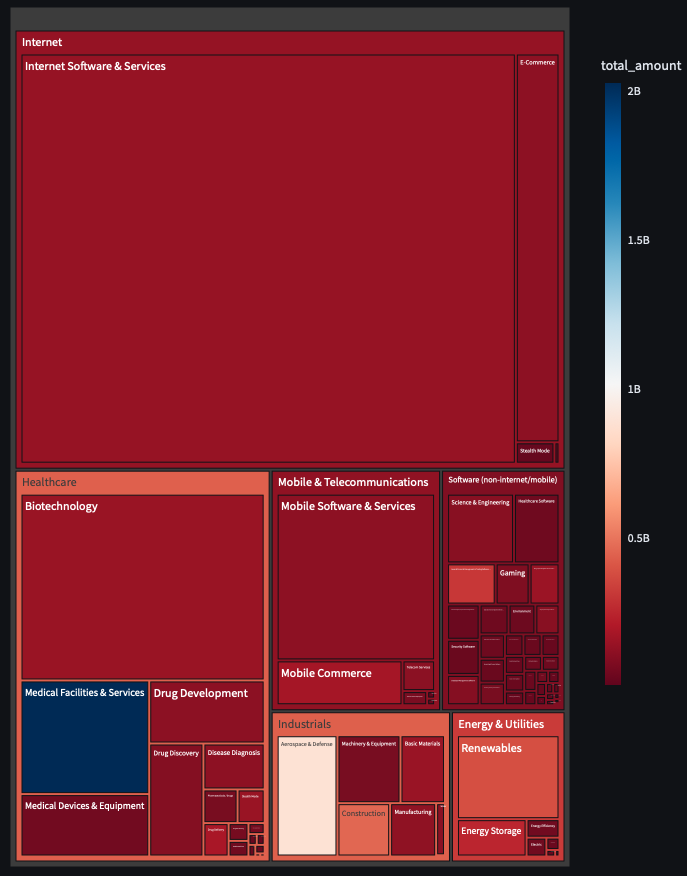
Task: Click the Medical Devices & Equipment tile
Action: (x=85, y=825)
